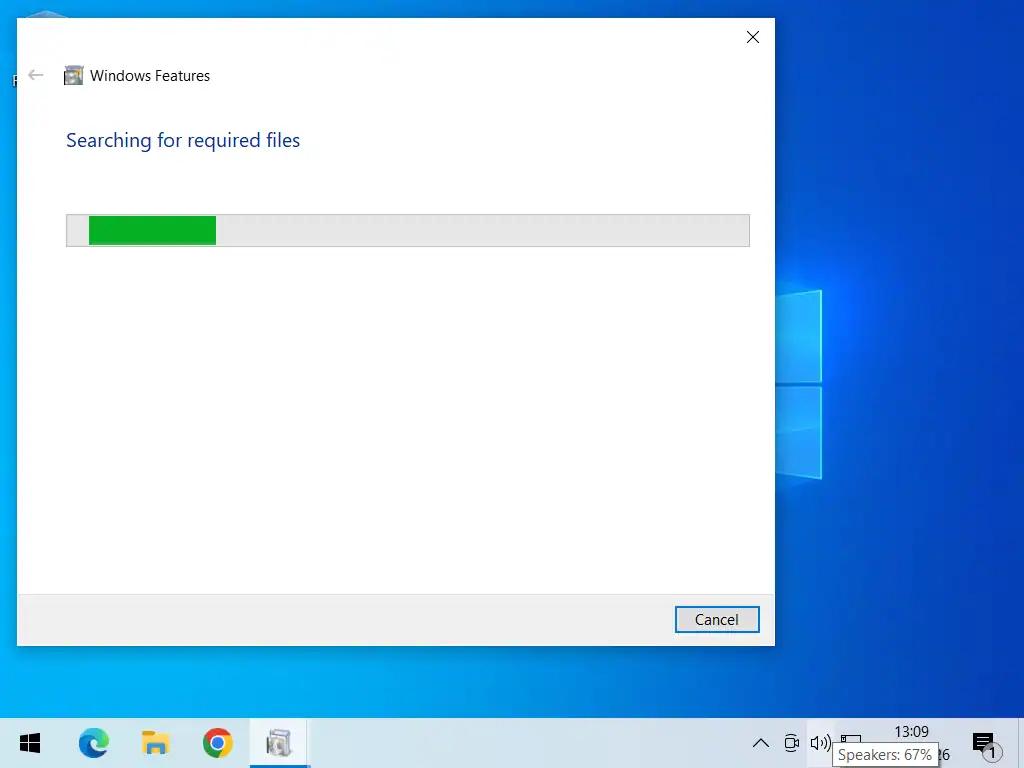Screen dimensions: 1024x768
Task: Open the speaker volume control in the tray
Action: click(820, 743)
